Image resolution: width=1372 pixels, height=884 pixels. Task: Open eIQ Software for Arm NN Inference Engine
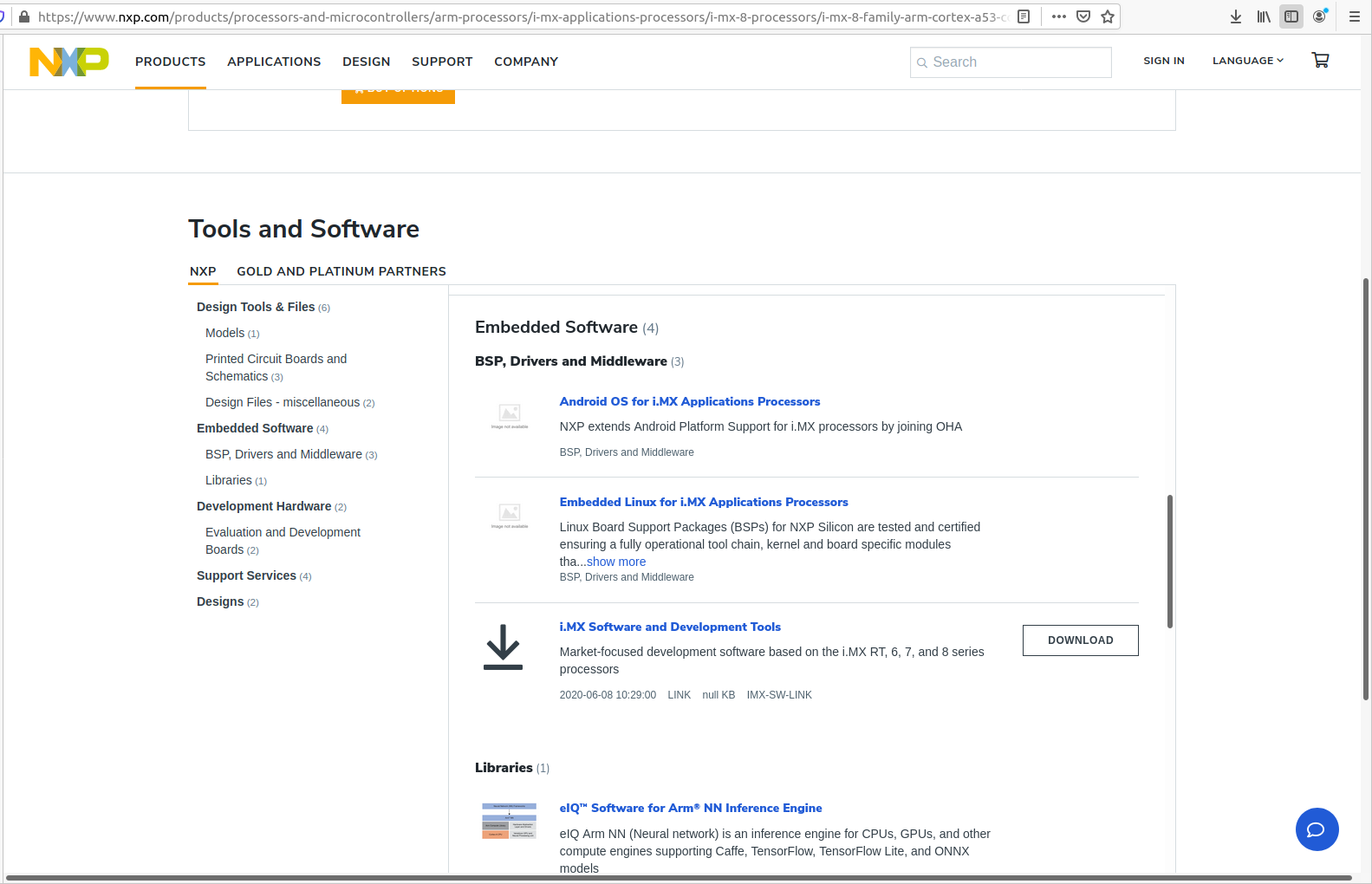[x=691, y=808]
